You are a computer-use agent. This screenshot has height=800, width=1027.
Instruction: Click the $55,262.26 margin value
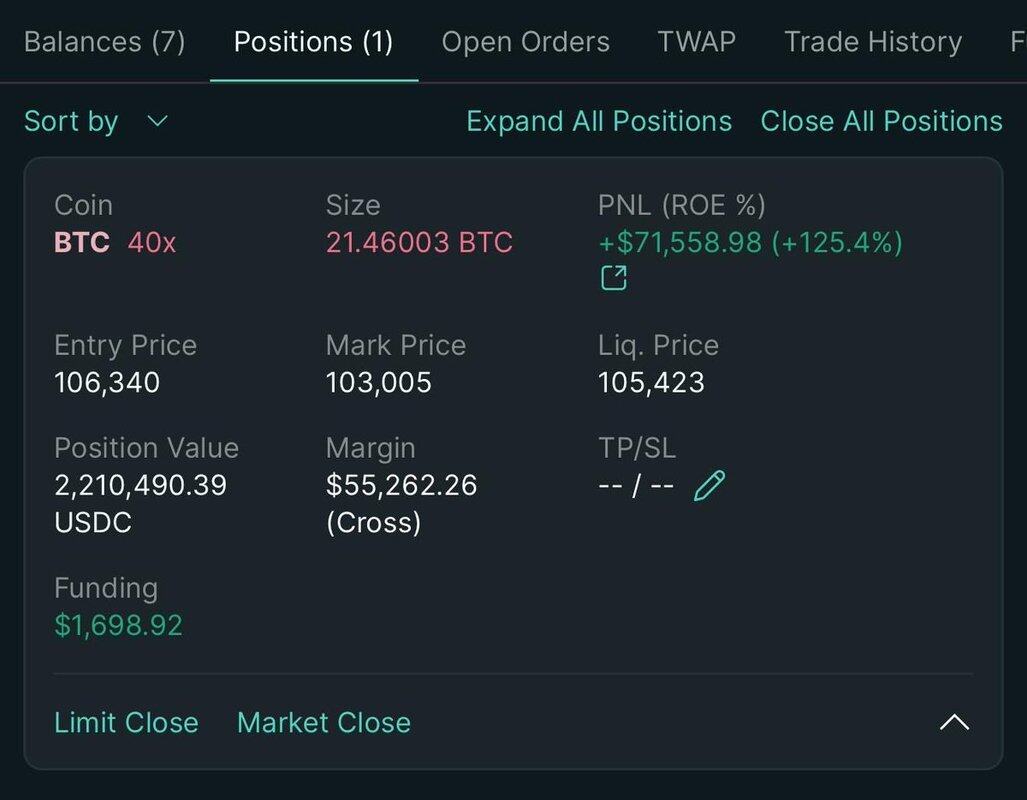coord(401,486)
